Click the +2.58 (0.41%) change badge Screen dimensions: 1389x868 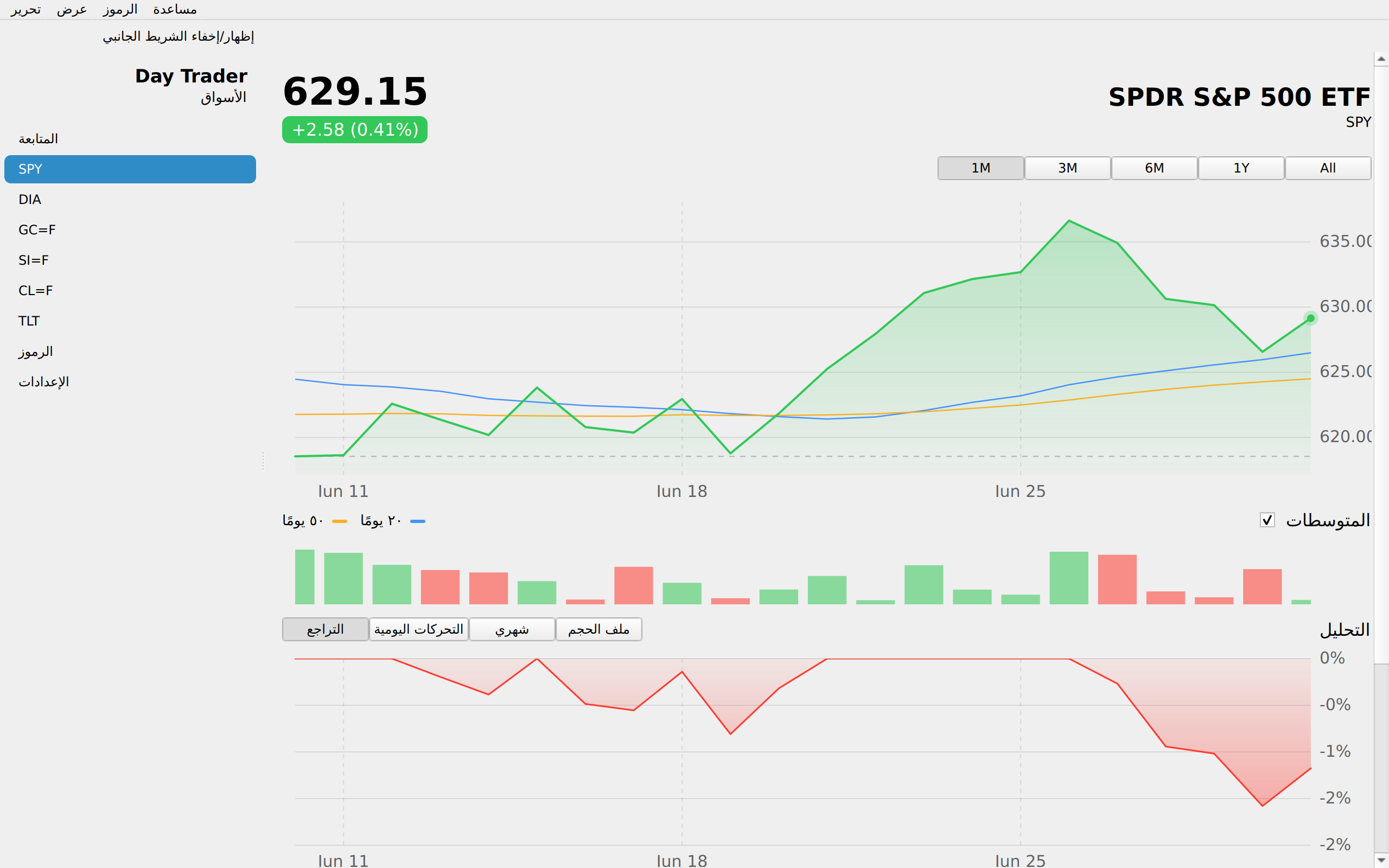[355, 130]
